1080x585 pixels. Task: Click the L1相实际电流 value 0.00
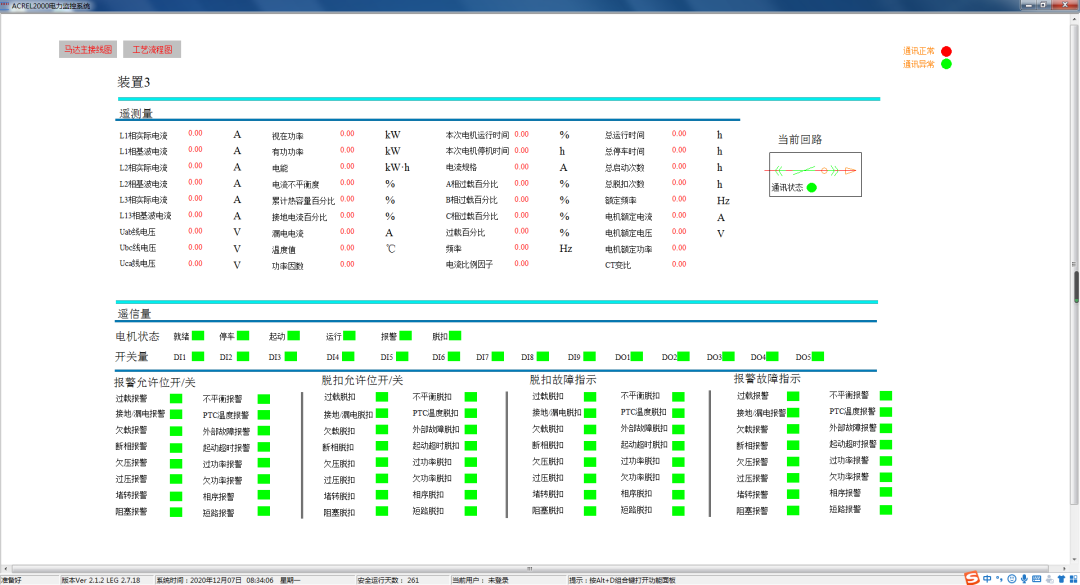pos(196,133)
